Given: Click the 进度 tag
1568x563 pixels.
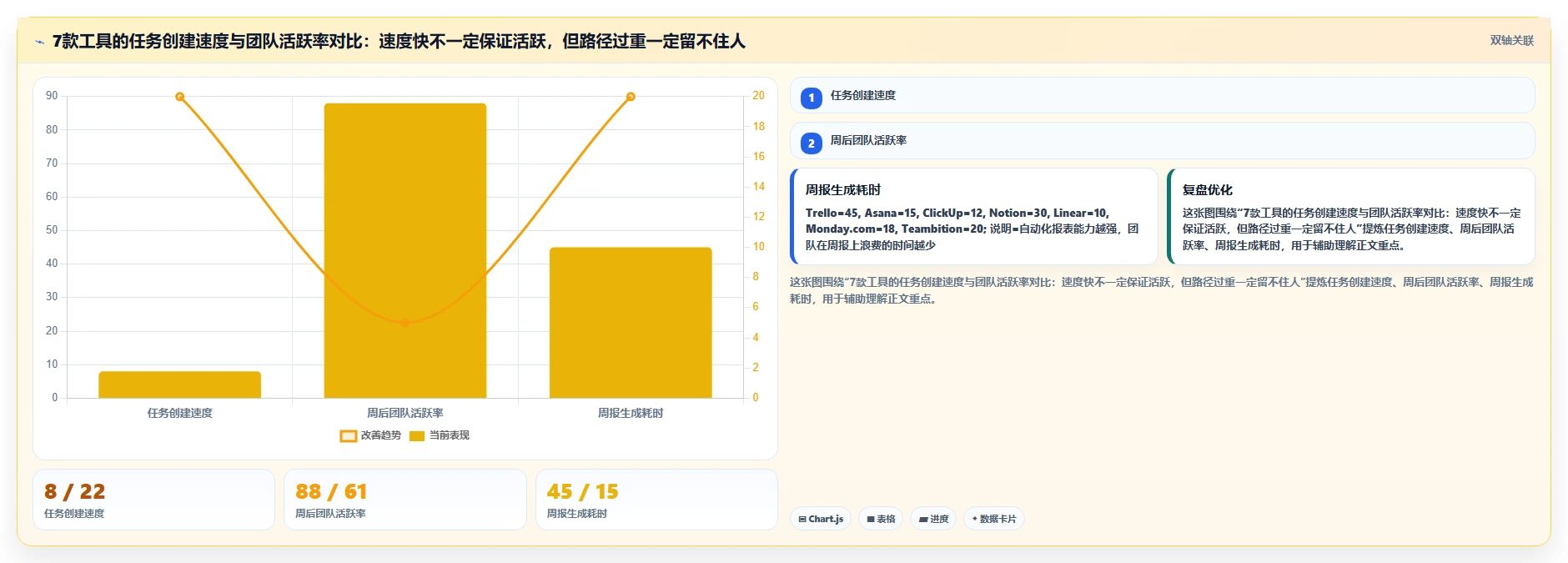Looking at the screenshot, I should pyautogui.click(x=933, y=519).
